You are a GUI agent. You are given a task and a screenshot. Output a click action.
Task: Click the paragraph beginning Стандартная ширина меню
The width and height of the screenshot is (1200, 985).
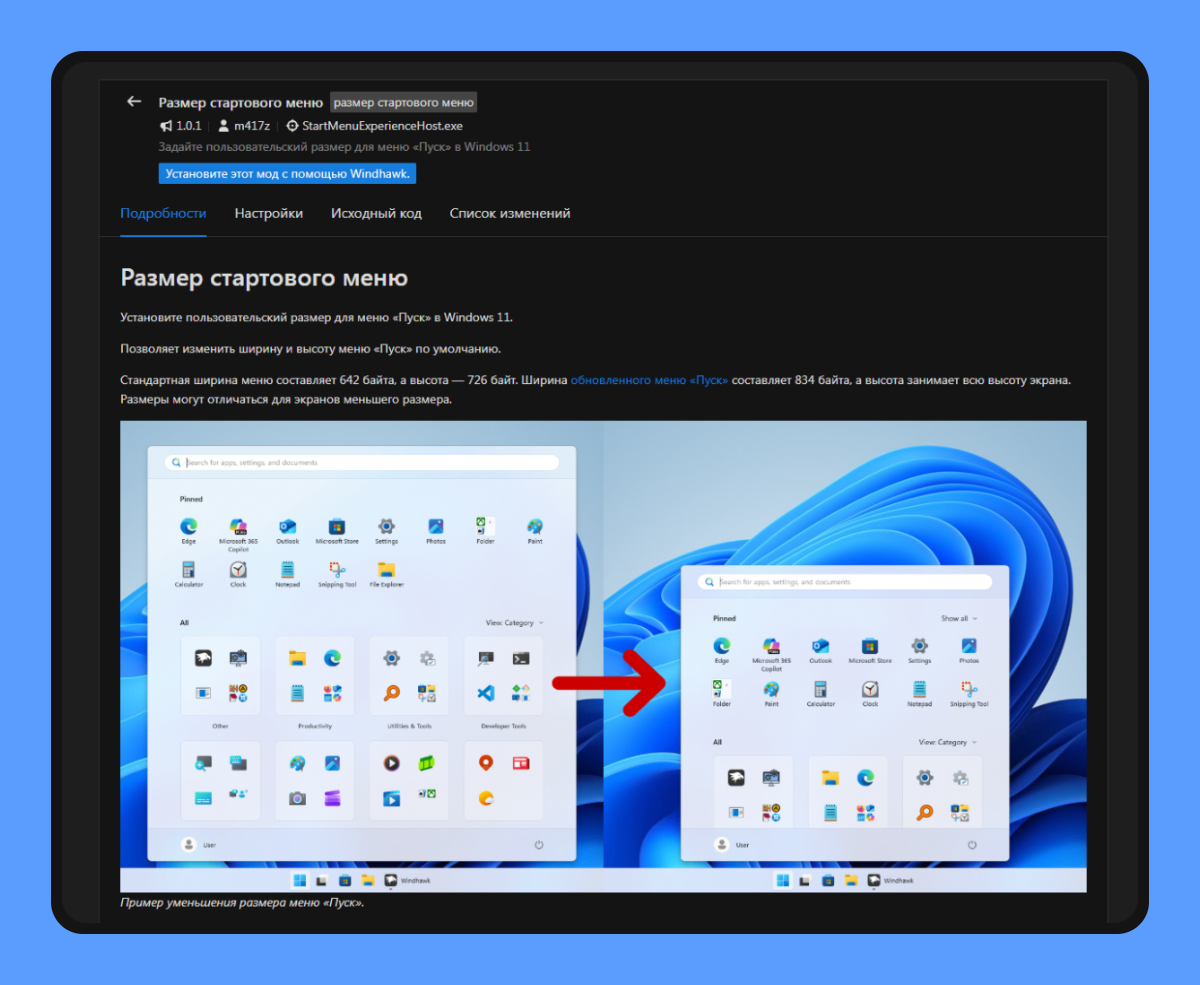pyautogui.click(x=596, y=390)
